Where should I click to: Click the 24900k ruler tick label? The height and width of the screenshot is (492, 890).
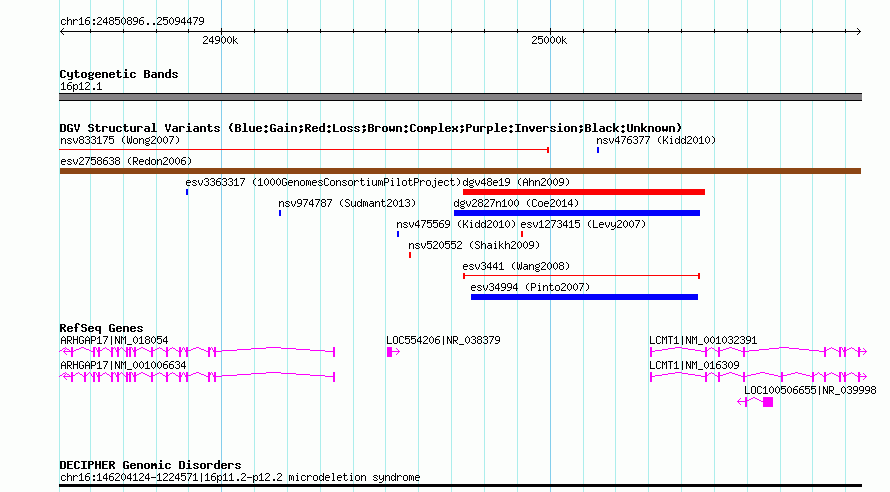[220, 40]
